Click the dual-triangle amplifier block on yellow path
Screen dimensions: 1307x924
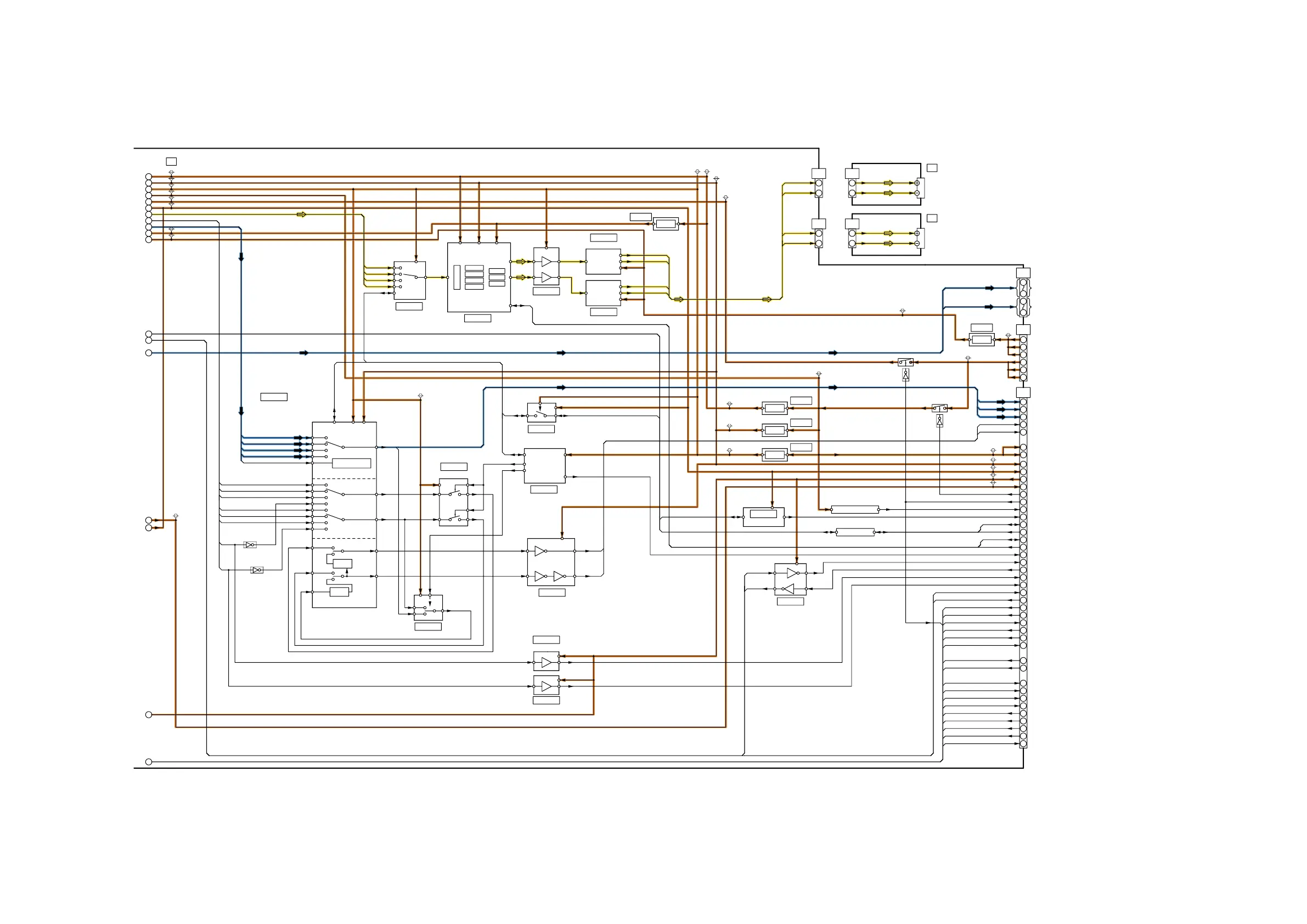click(x=546, y=267)
